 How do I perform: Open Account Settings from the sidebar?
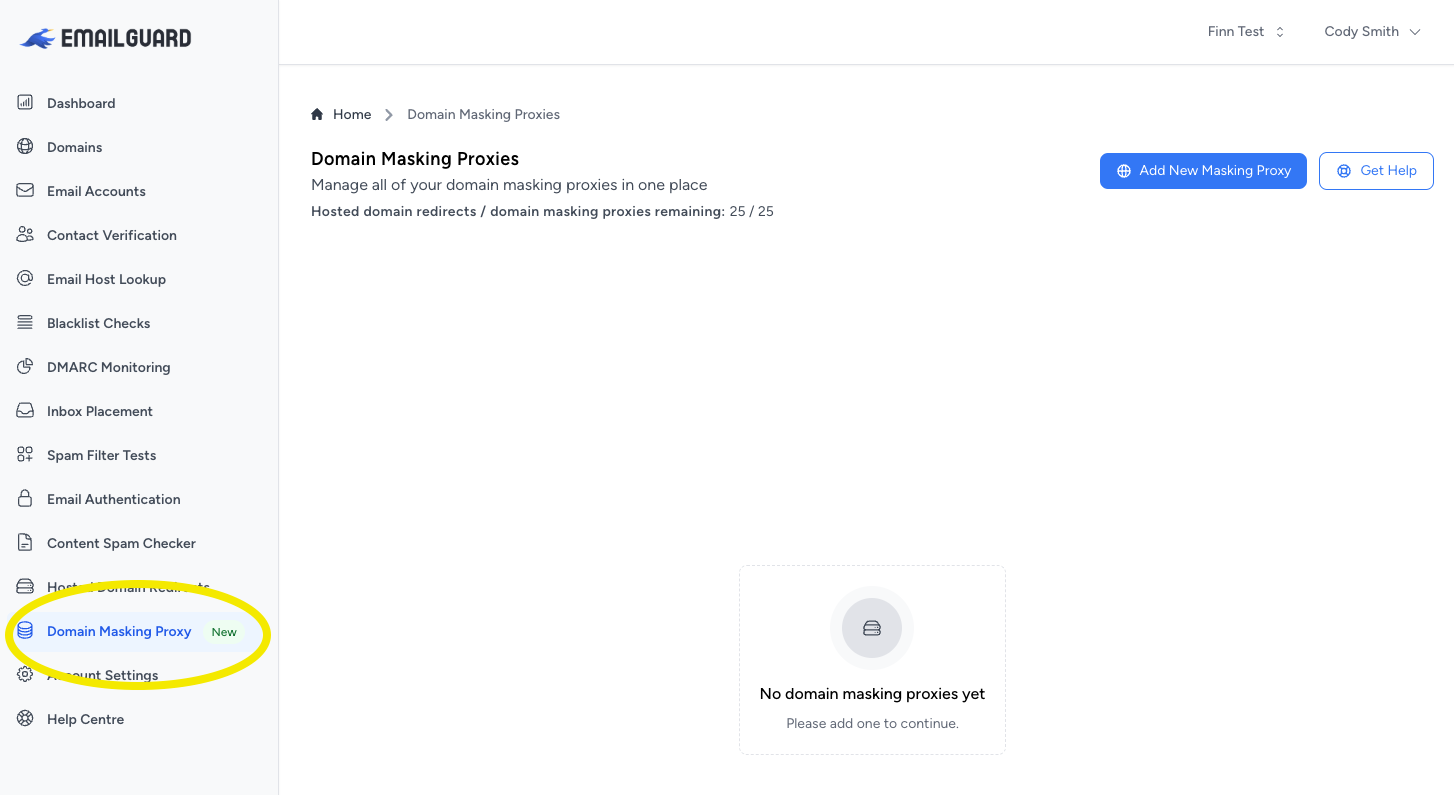click(x=102, y=675)
